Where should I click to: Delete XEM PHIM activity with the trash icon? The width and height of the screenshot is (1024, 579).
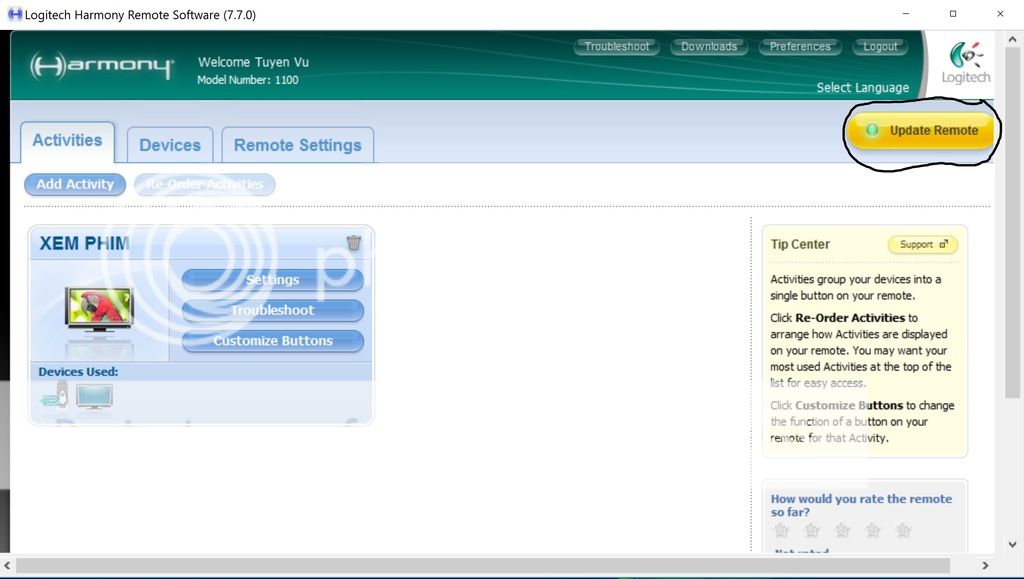(353, 243)
